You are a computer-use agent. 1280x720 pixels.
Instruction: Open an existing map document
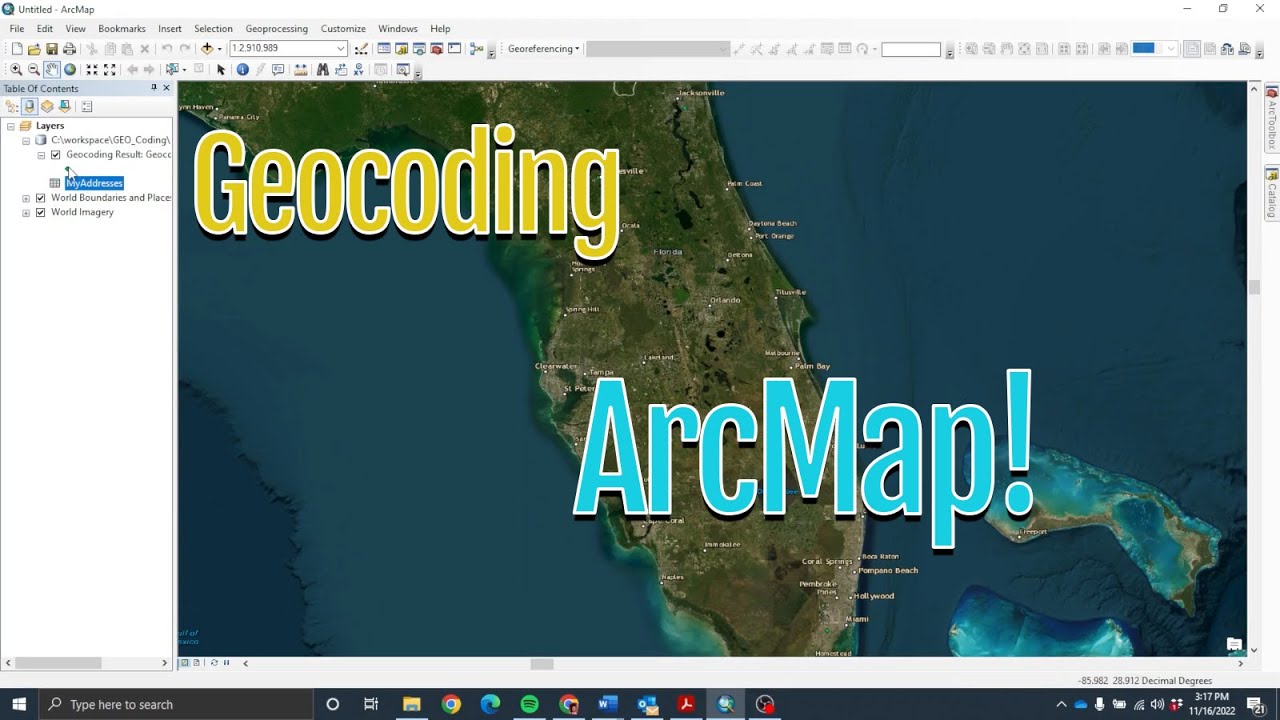pyautogui.click(x=34, y=48)
